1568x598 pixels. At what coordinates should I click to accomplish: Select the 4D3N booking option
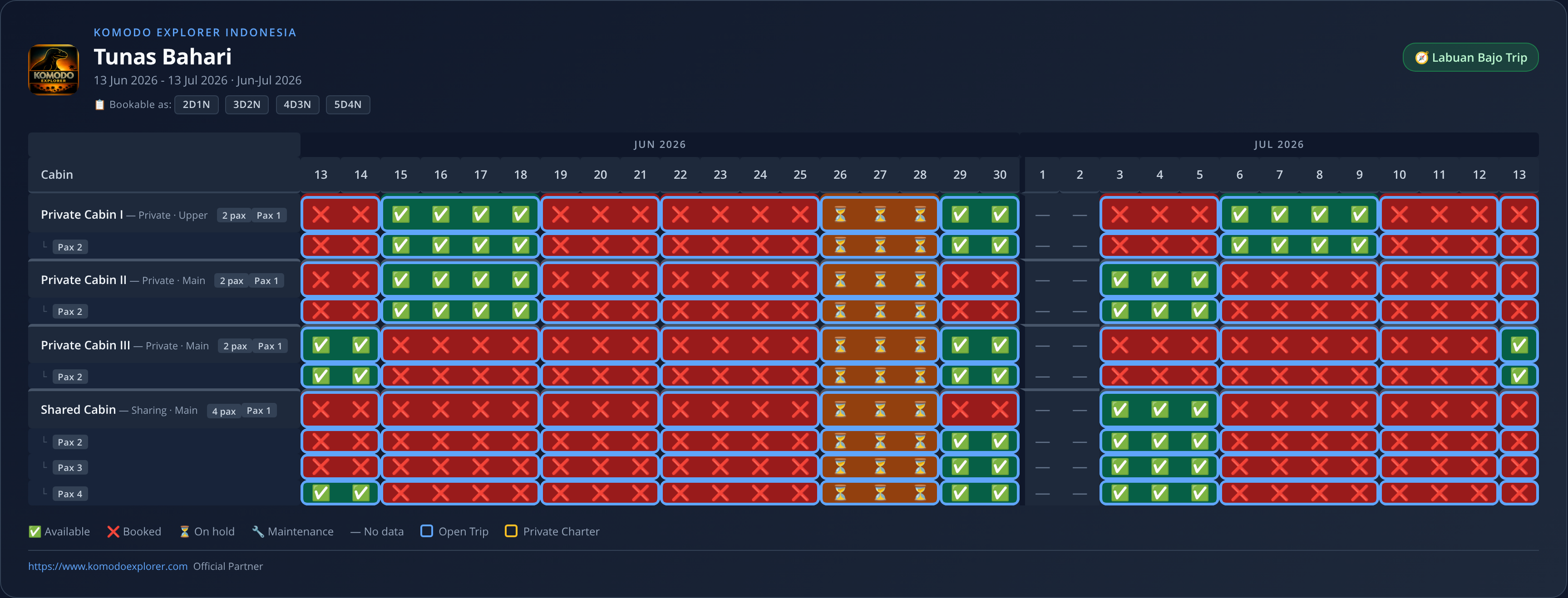click(x=297, y=105)
